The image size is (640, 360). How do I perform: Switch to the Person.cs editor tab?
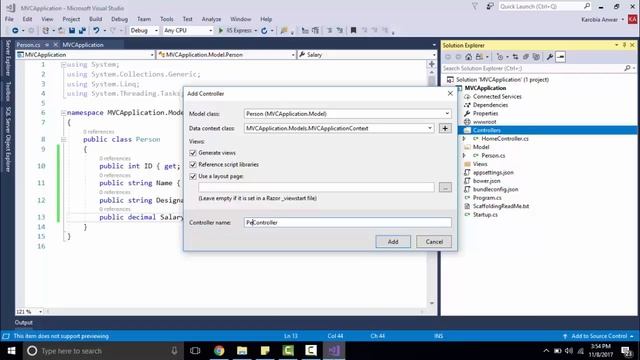[x=28, y=45]
